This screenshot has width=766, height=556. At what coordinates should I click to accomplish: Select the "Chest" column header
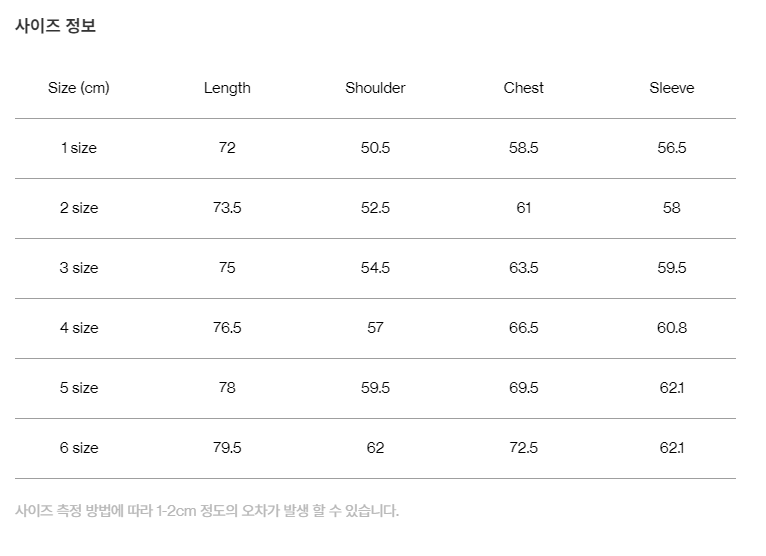pyautogui.click(x=523, y=88)
